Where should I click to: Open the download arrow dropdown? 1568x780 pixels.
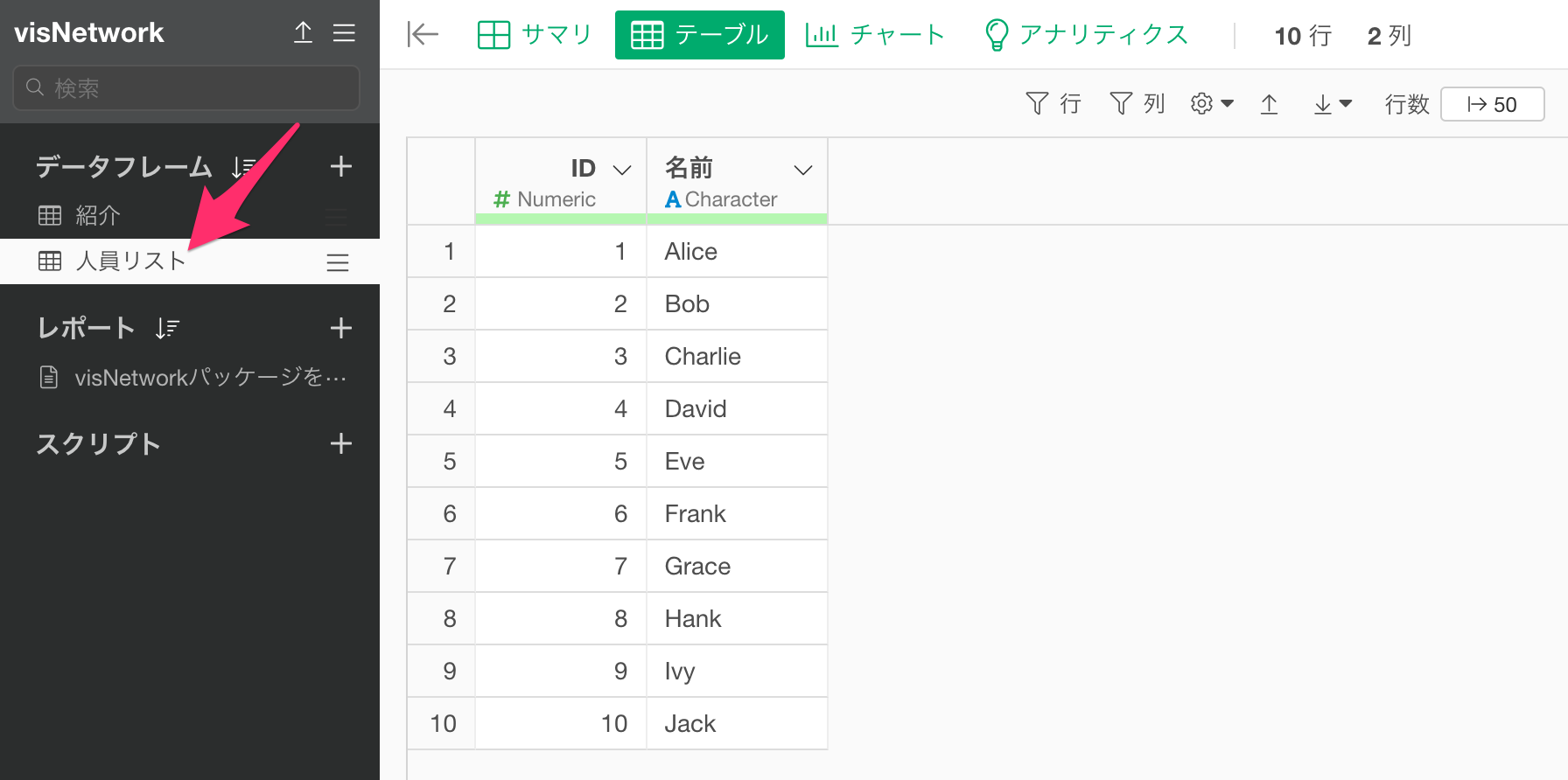point(1333,105)
